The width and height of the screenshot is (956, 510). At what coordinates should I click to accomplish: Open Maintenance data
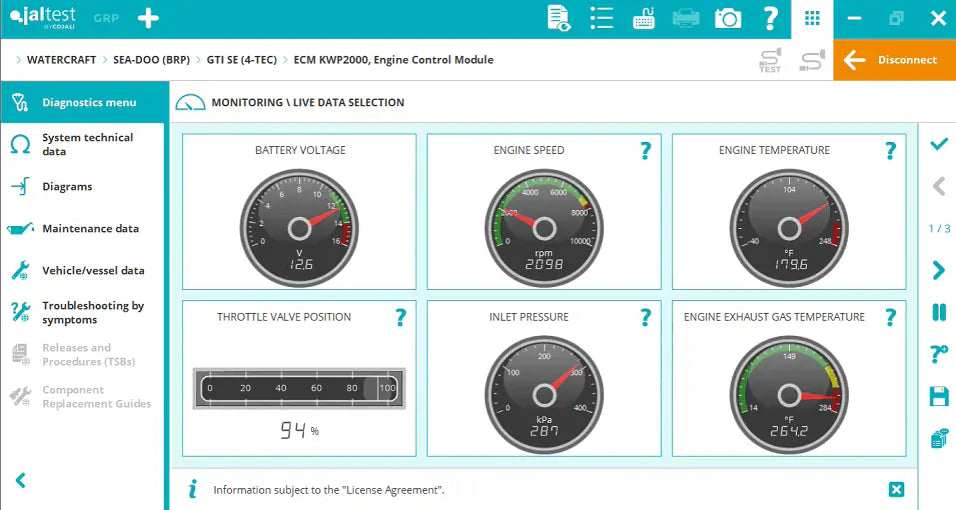tap(82, 229)
